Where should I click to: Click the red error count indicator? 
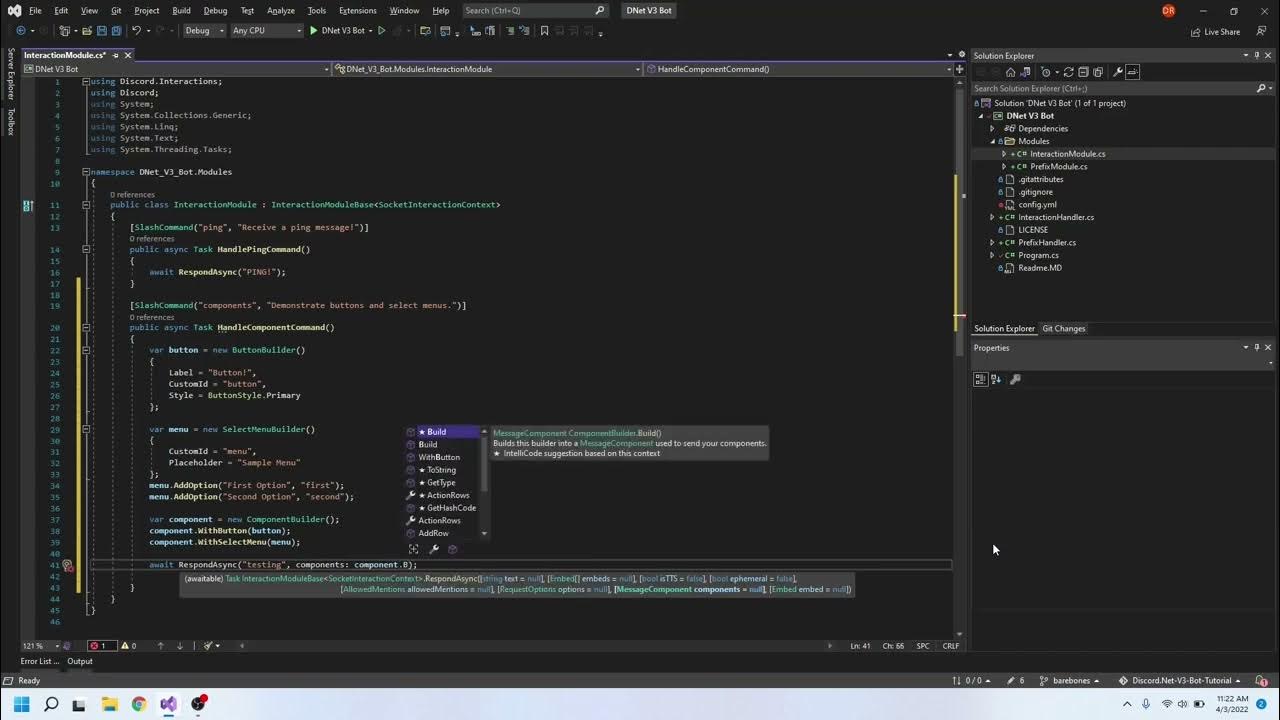102,646
